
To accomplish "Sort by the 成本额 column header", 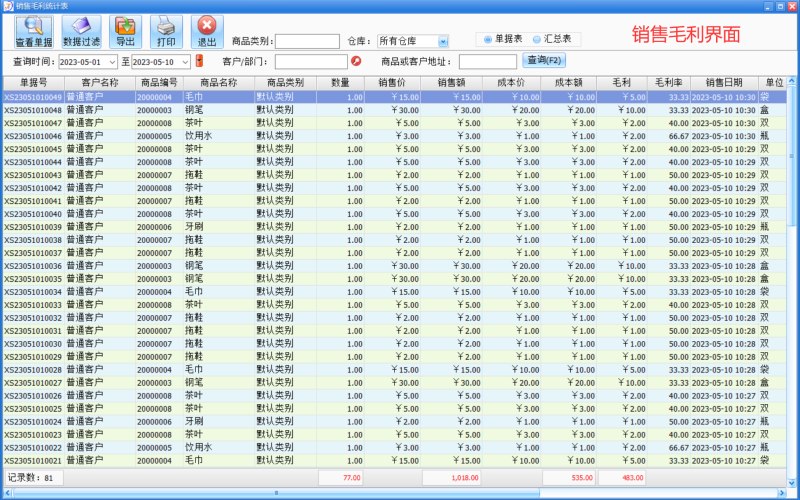I will (568, 83).
